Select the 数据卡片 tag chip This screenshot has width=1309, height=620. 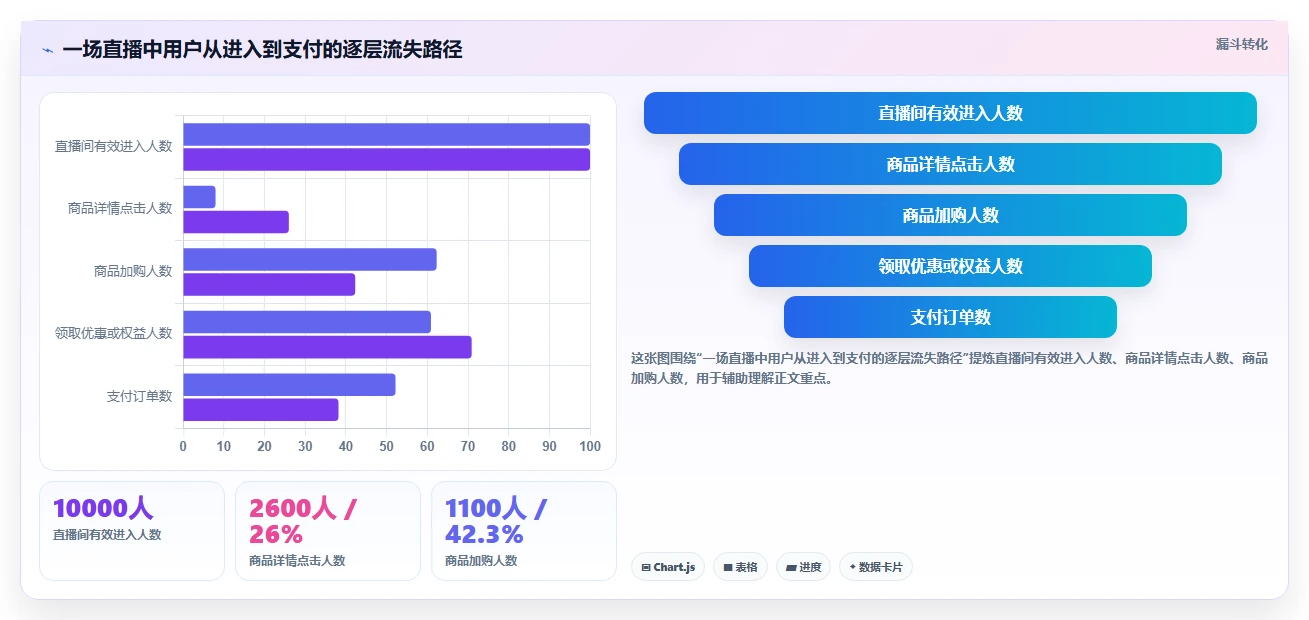pyautogui.click(x=876, y=567)
